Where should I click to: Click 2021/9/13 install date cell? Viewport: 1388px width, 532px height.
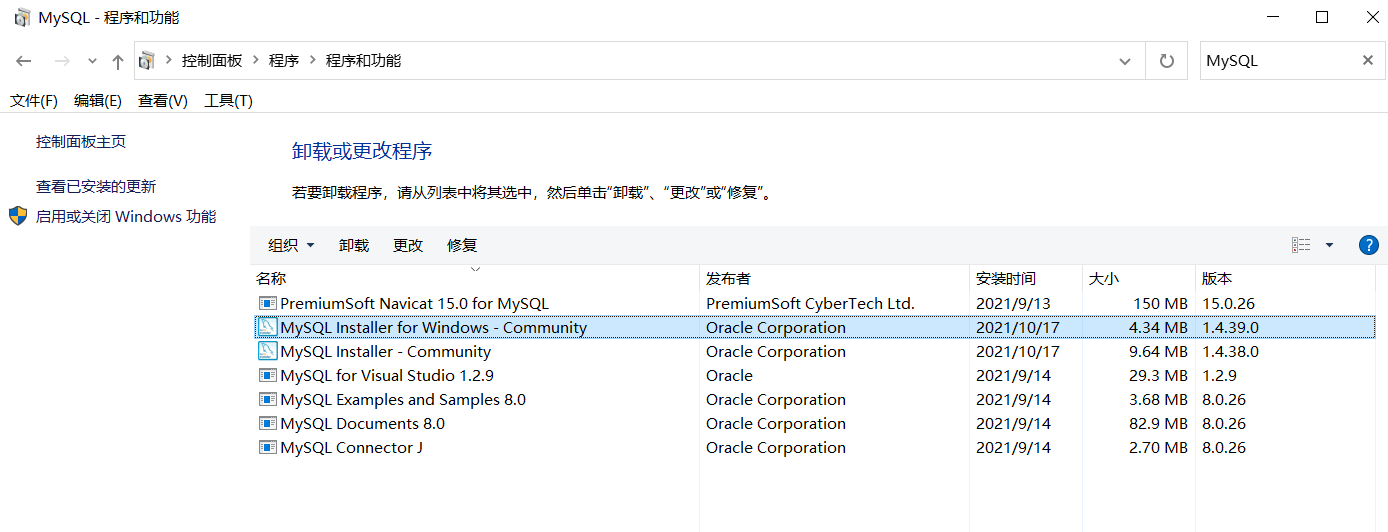[1013, 303]
